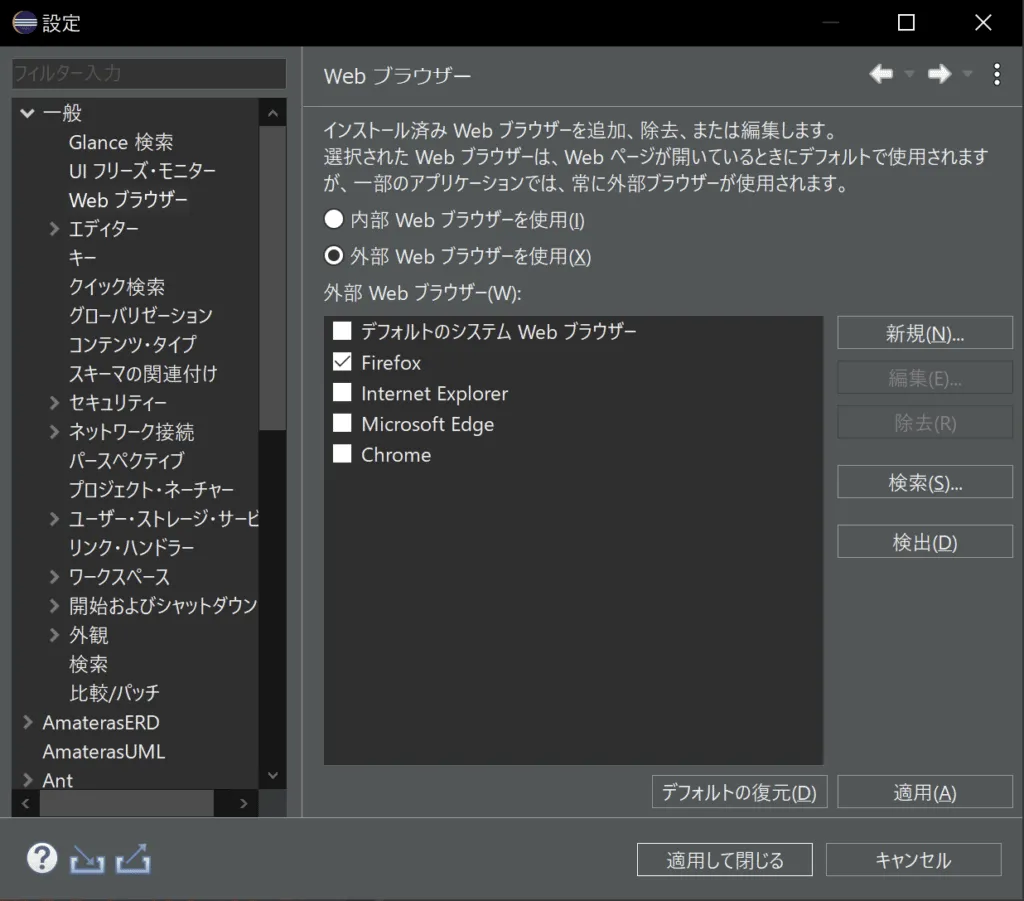The image size is (1024, 901).
Task: Click 適用して閉じる button
Action: pos(725,860)
